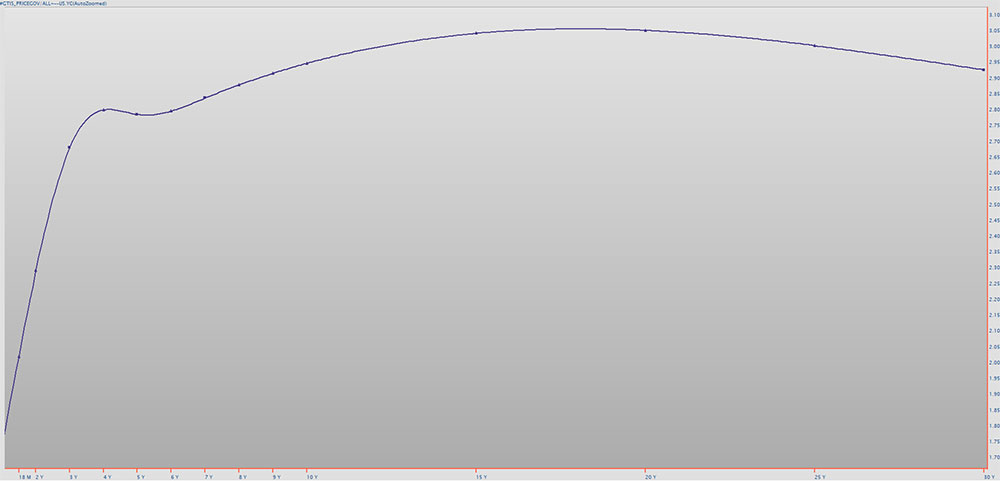
Task: Select the 25 Y x-axis label
Action: tap(819, 478)
